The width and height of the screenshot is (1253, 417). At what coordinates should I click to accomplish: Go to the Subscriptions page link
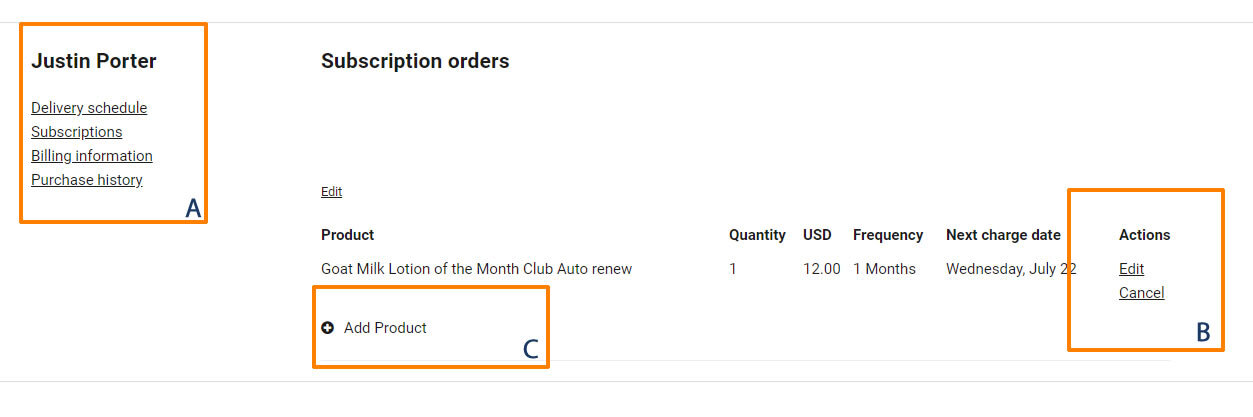76,132
